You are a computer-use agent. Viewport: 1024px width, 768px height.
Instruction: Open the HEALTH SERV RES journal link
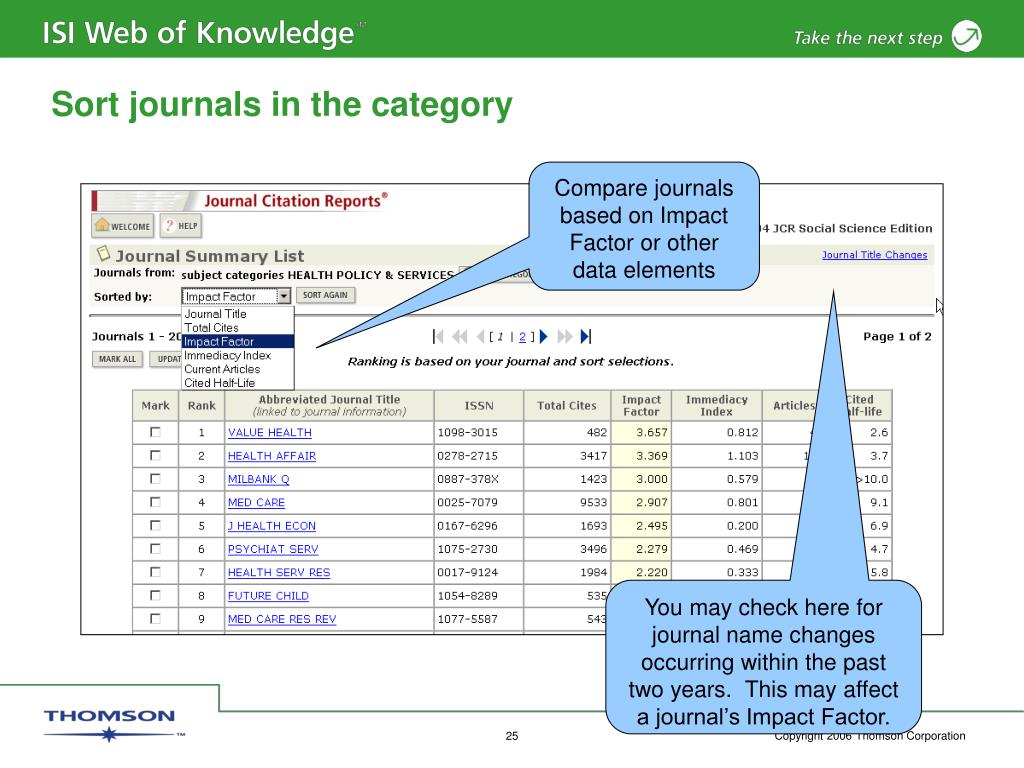pyautogui.click(x=279, y=573)
